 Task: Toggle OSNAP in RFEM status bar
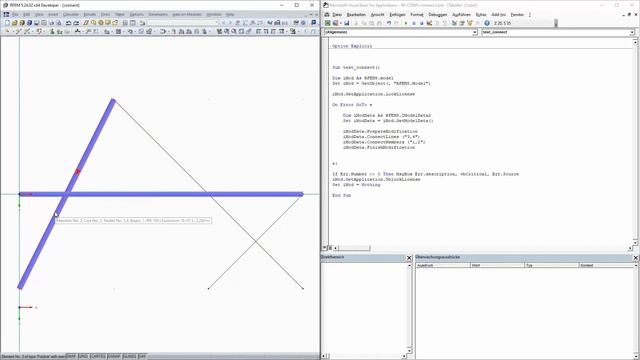tap(114, 356)
